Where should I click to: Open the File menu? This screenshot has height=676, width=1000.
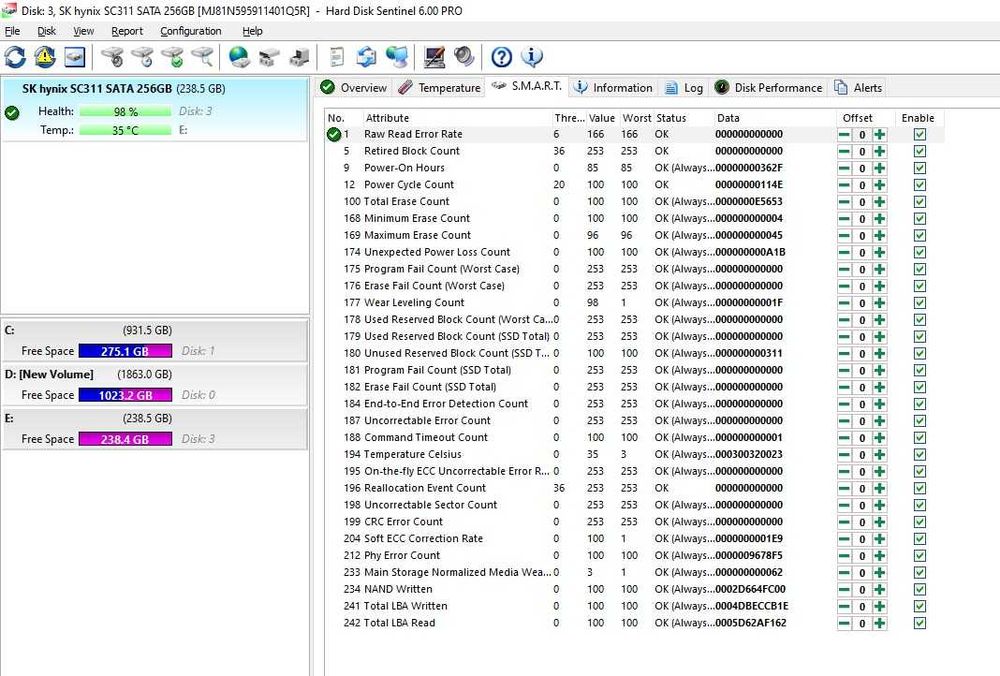tap(12, 31)
